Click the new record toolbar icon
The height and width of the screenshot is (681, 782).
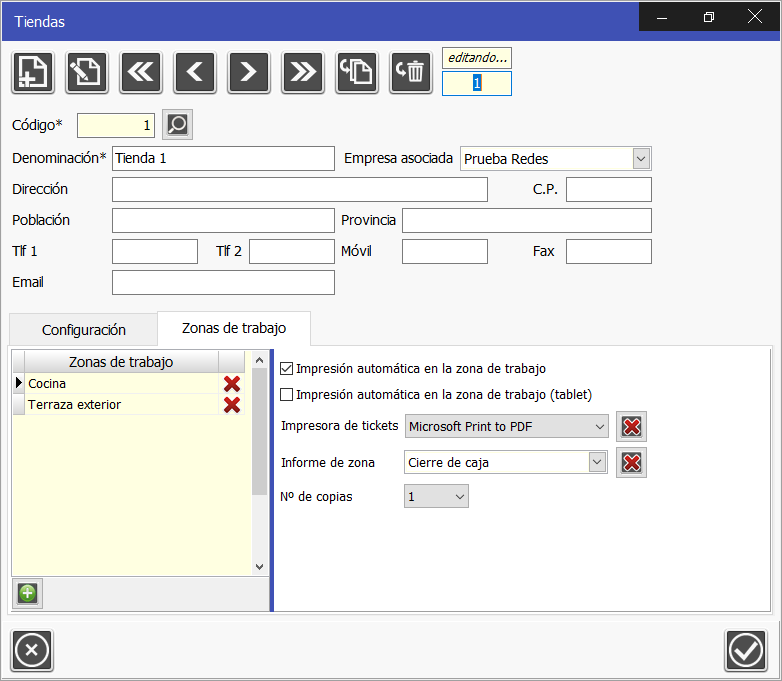click(33, 72)
